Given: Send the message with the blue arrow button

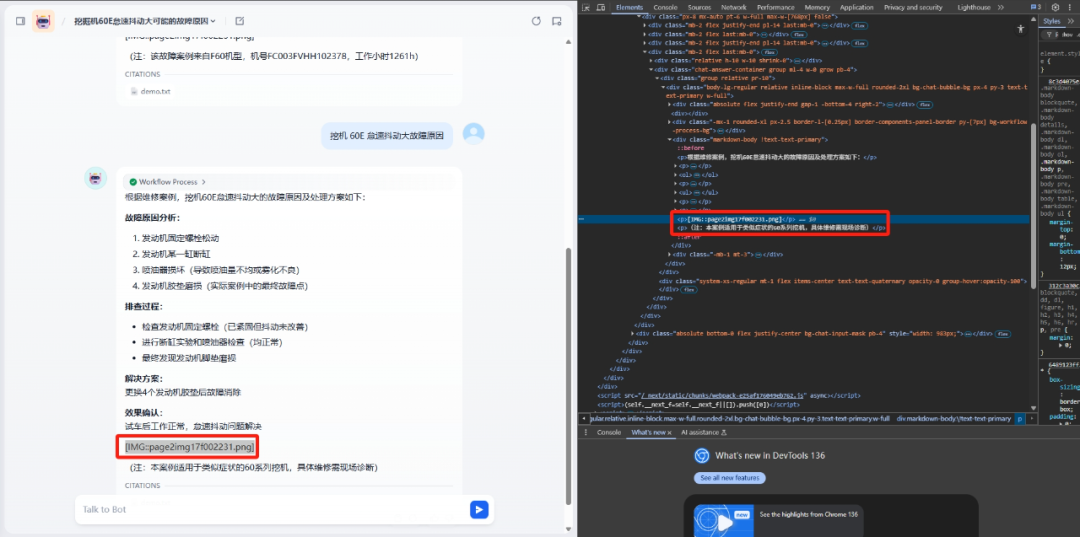Looking at the screenshot, I should point(479,509).
